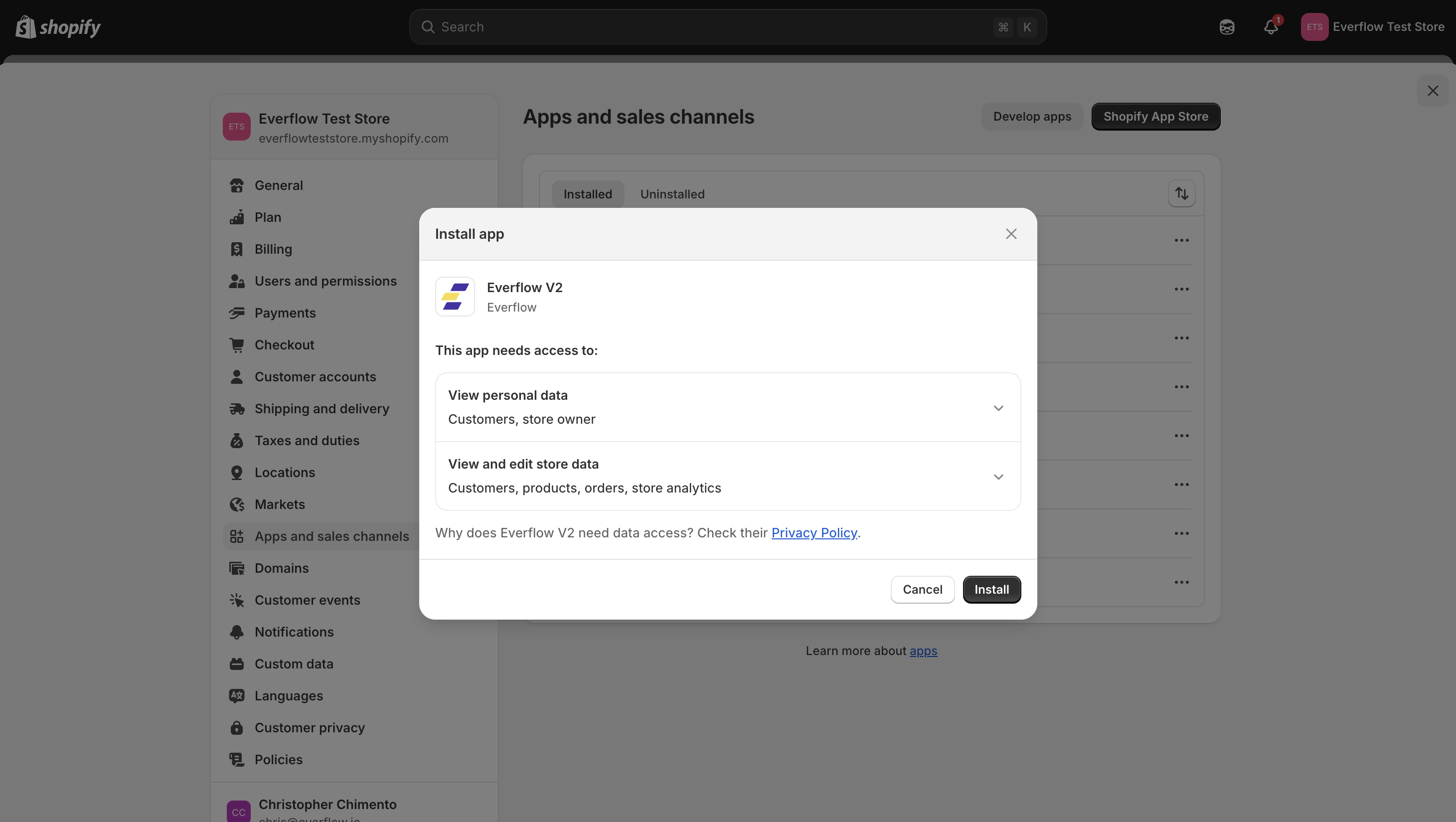
Task: Click the Notifications bell sidebar icon
Action: point(237,632)
